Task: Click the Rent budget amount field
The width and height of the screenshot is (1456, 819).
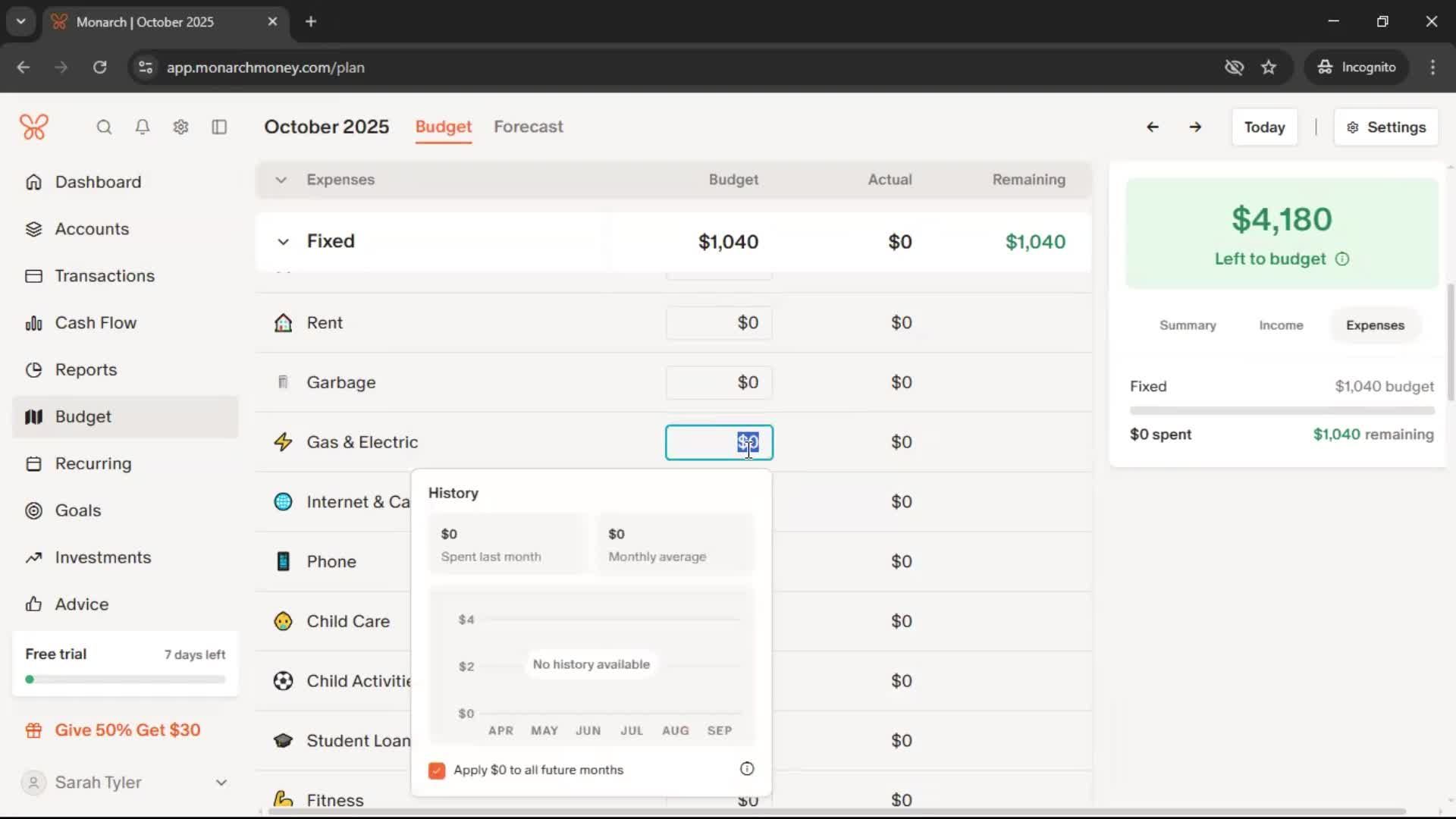Action: 719,323
